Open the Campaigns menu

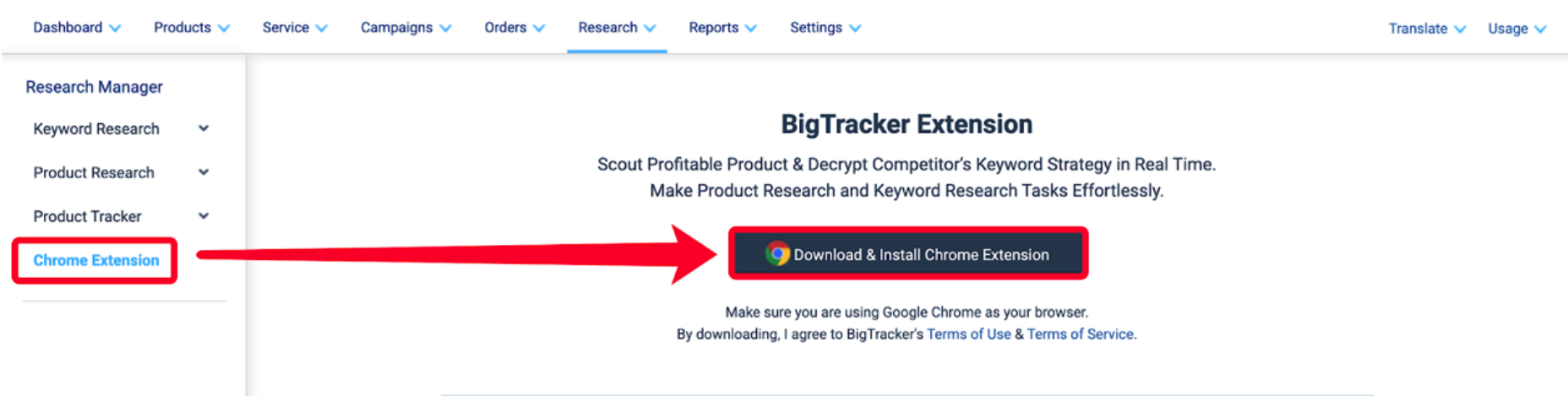pyautogui.click(x=406, y=28)
